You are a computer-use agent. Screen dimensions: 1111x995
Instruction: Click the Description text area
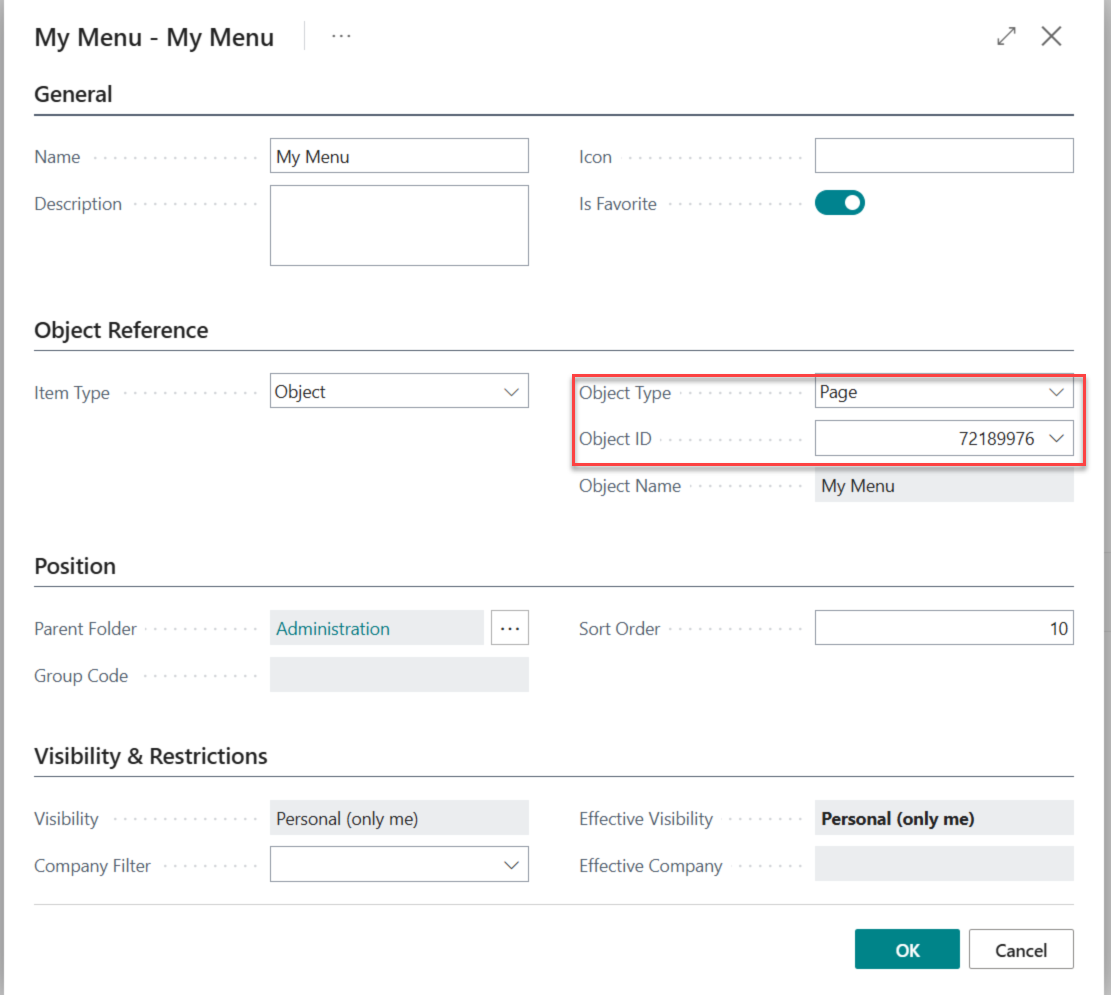pyautogui.click(x=399, y=225)
